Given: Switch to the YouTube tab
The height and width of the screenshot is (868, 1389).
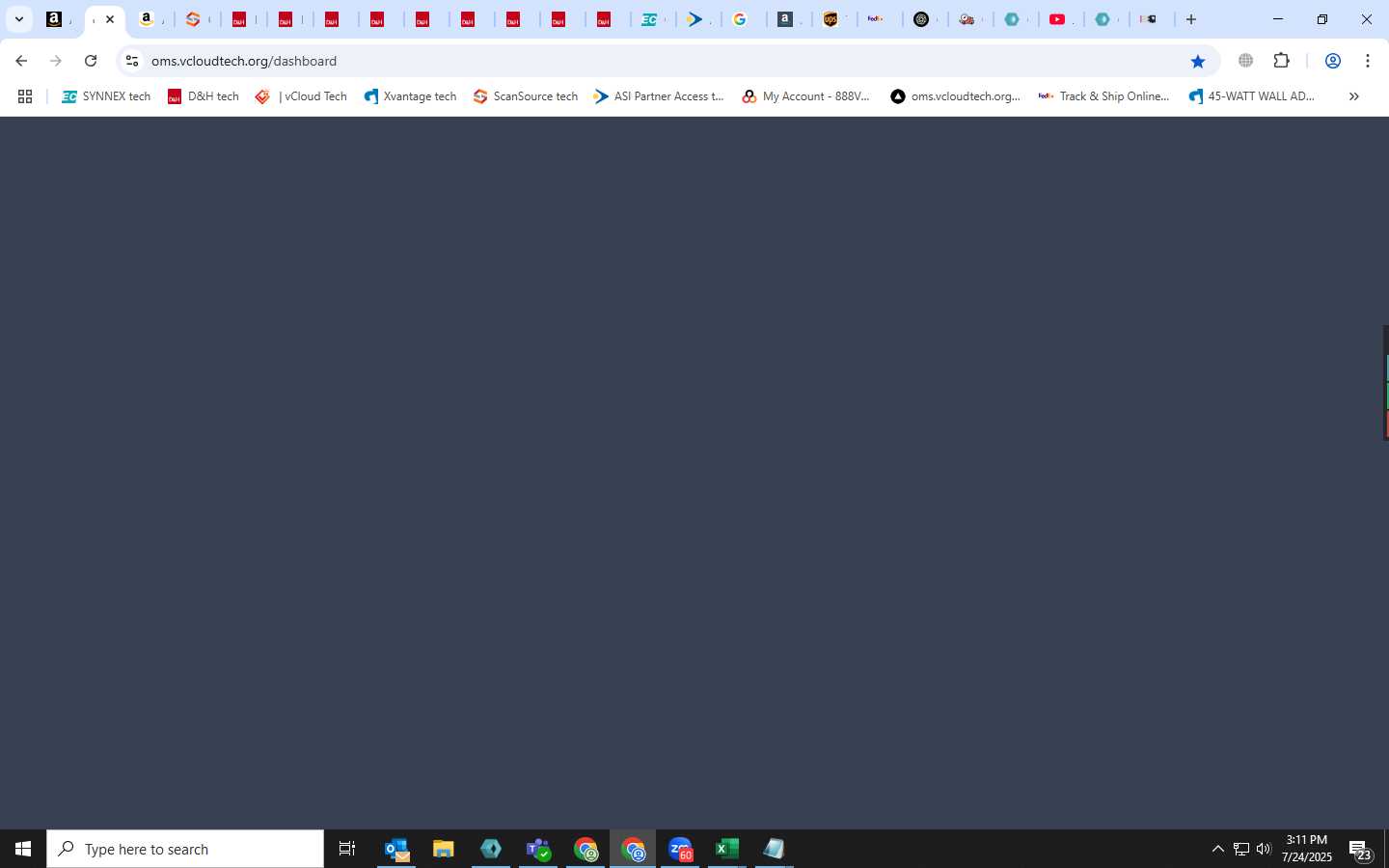Looking at the screenshot, I should pos(1058,19).
